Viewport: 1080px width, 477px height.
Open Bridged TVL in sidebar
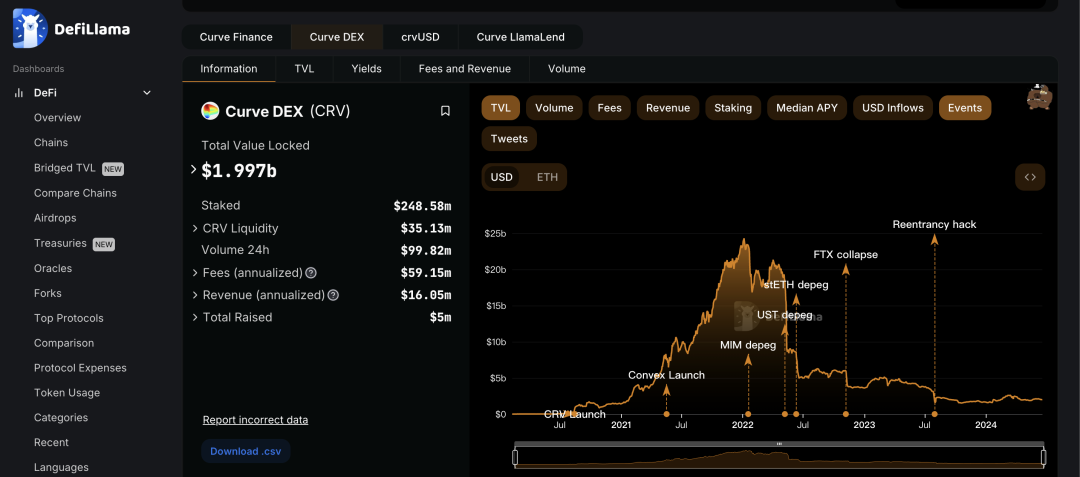65,168
